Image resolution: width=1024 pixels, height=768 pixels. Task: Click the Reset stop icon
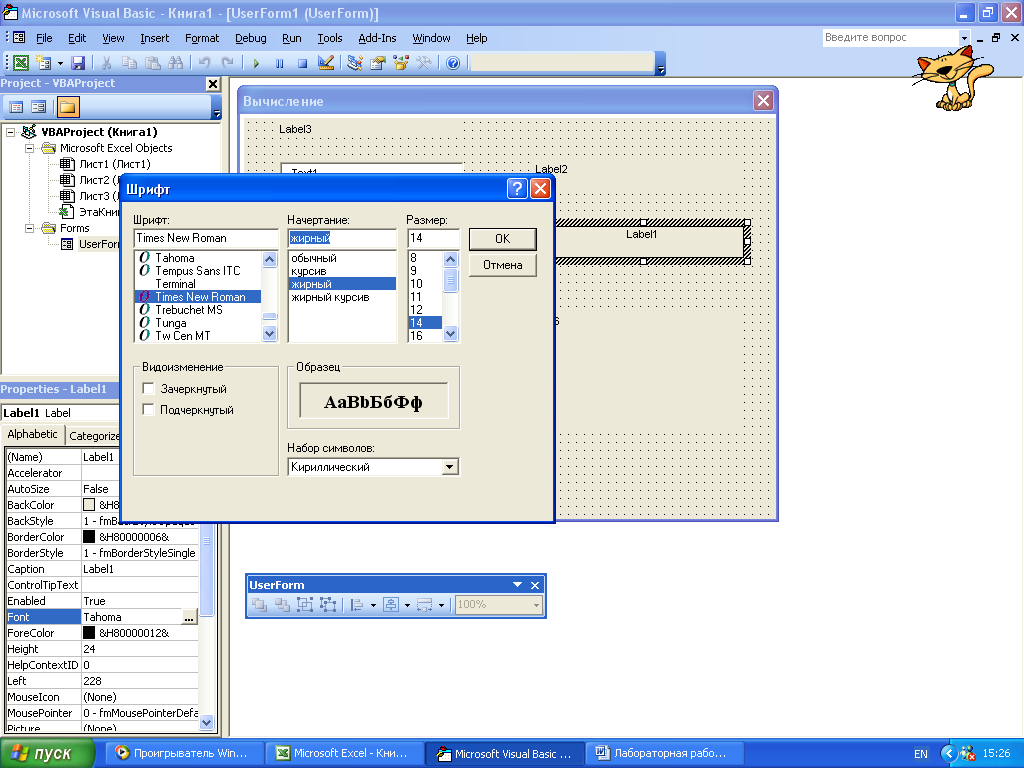point(302,63)
